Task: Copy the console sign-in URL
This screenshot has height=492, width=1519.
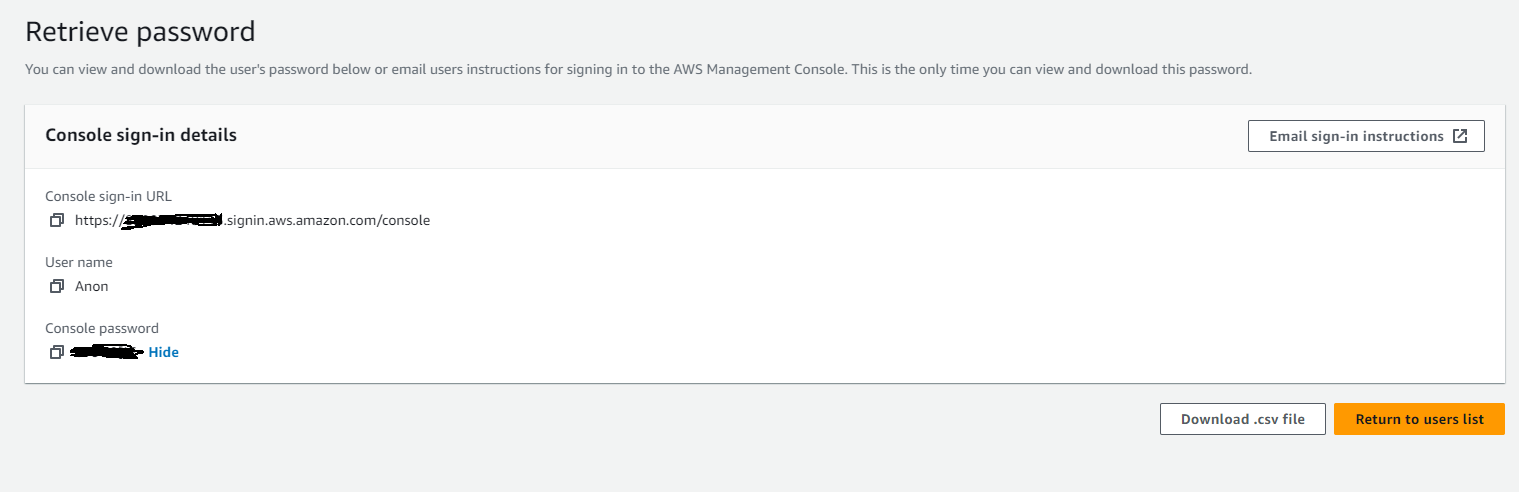Action: 57,220
